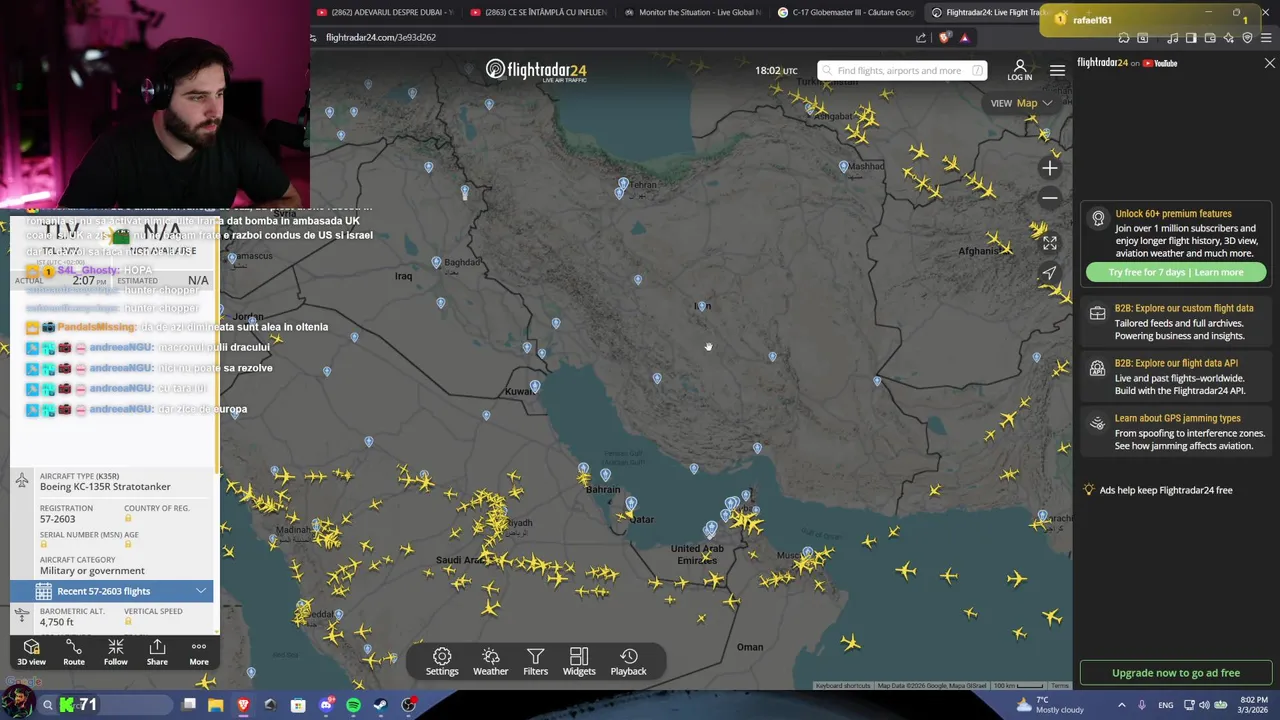Click Try free for 7 days button
The image size is (1280, 720).
point(1176,272)
